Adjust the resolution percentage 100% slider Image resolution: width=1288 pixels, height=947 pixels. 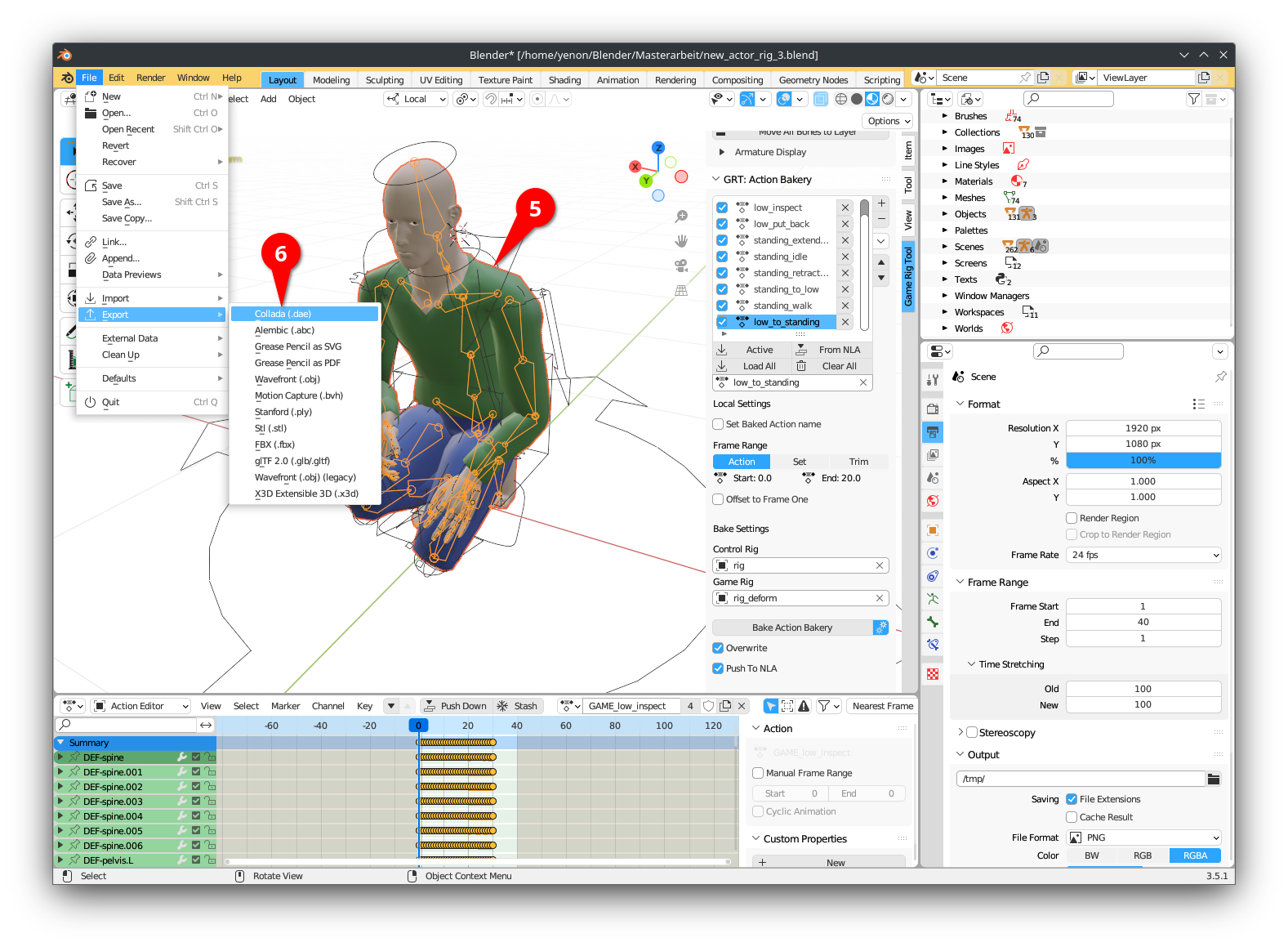(1143, 460)
